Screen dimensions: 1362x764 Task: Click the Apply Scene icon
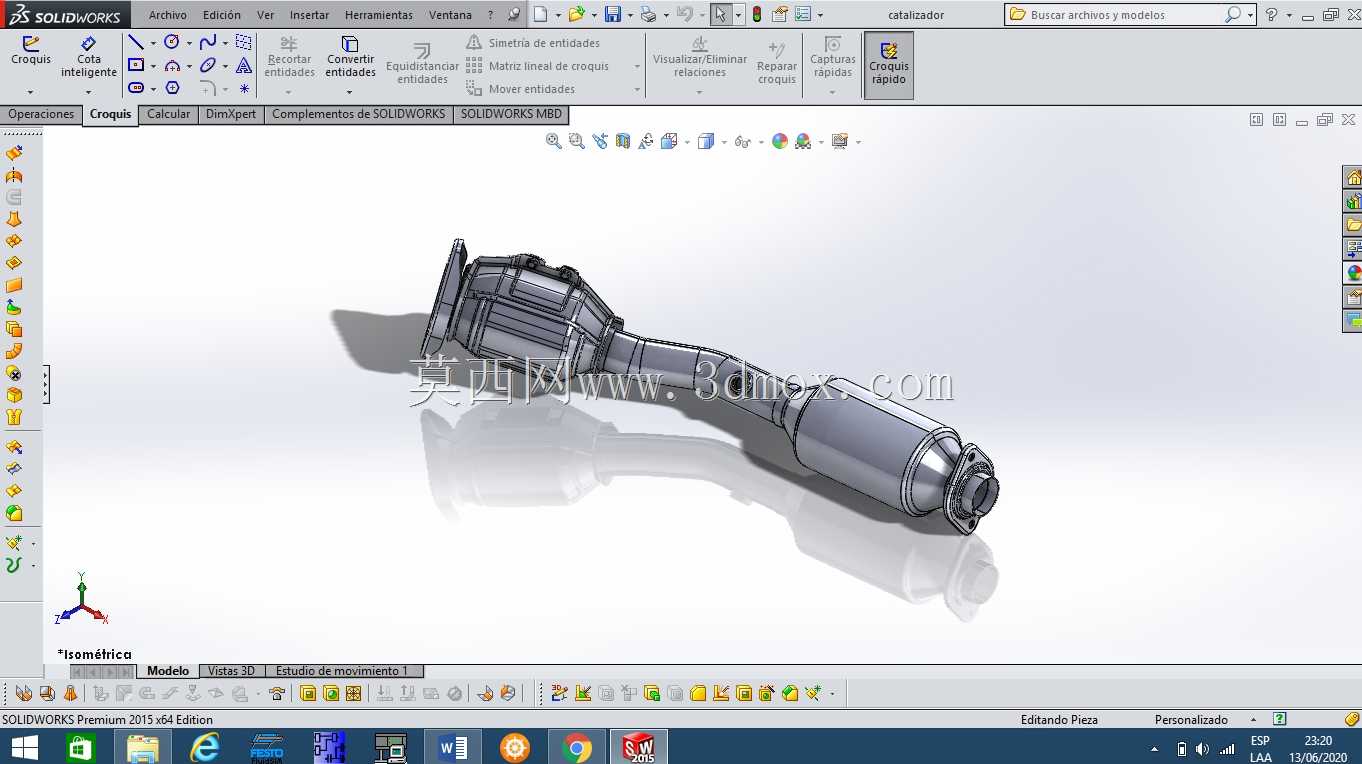coord(803,142)
